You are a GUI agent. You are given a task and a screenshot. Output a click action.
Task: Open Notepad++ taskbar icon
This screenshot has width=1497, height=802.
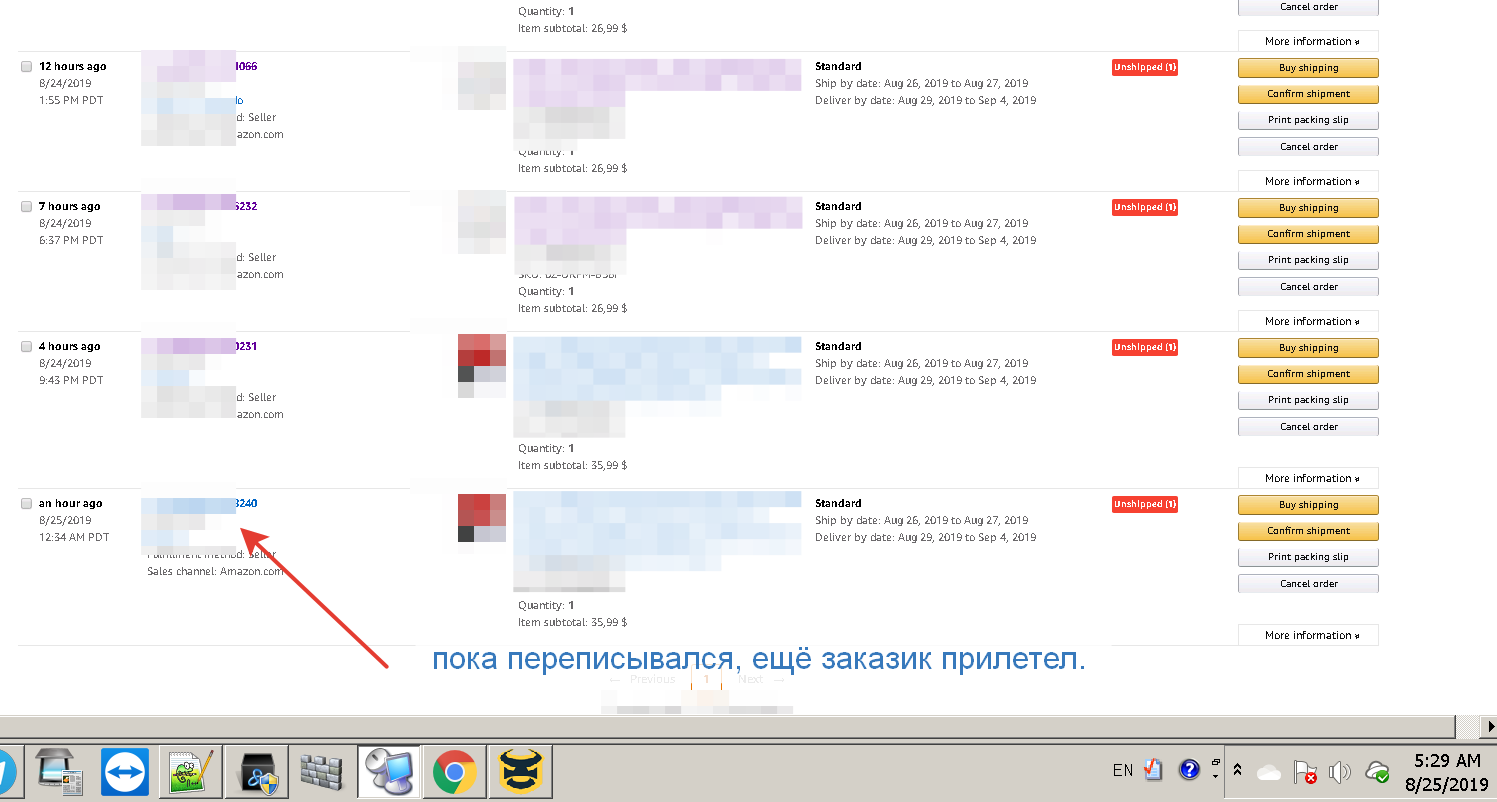(189, 772)
